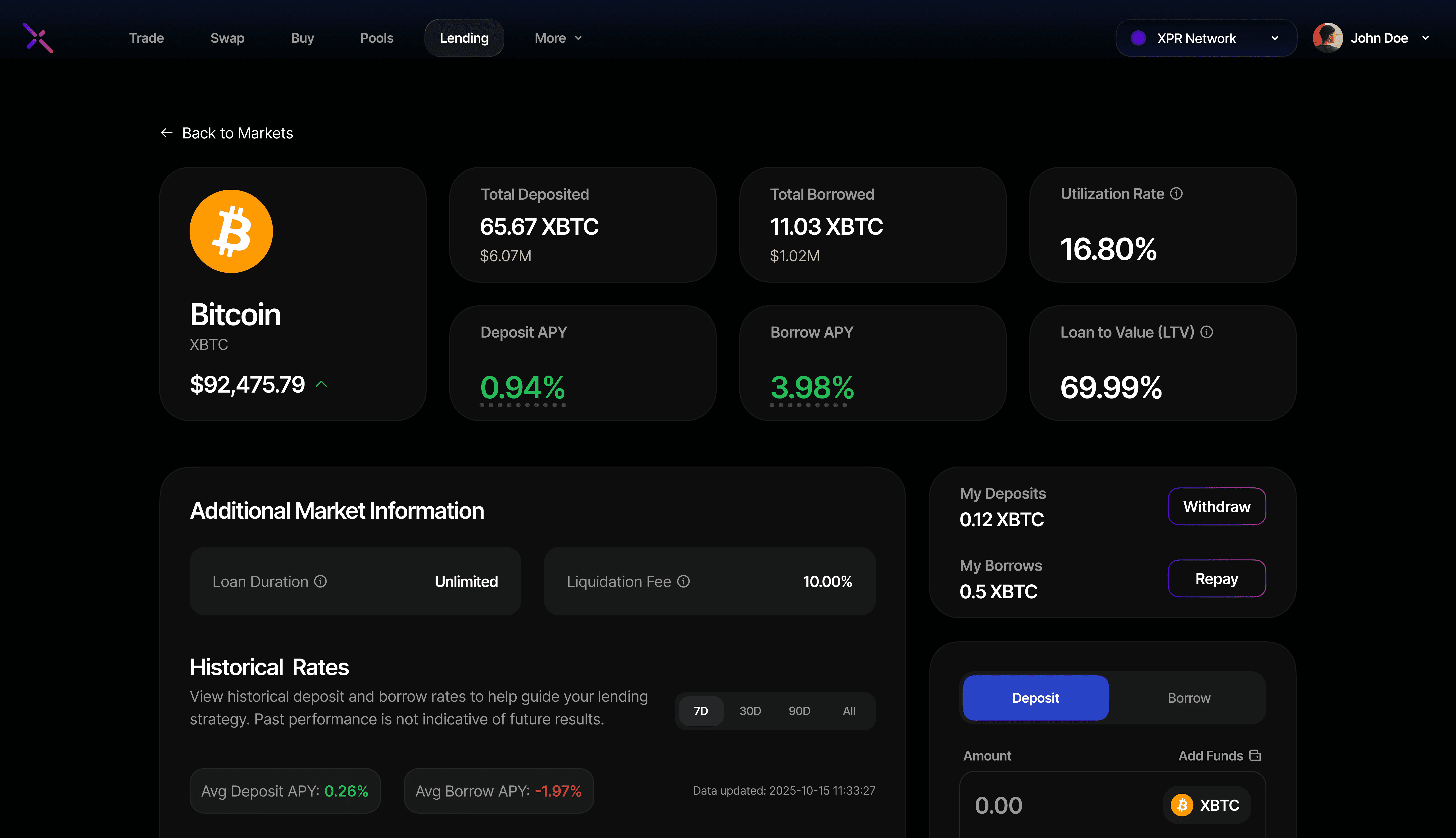This screenshot has width=1456, height=838.
Task: Open the John Doe account chevron
Action: (x=1425, y=38)
